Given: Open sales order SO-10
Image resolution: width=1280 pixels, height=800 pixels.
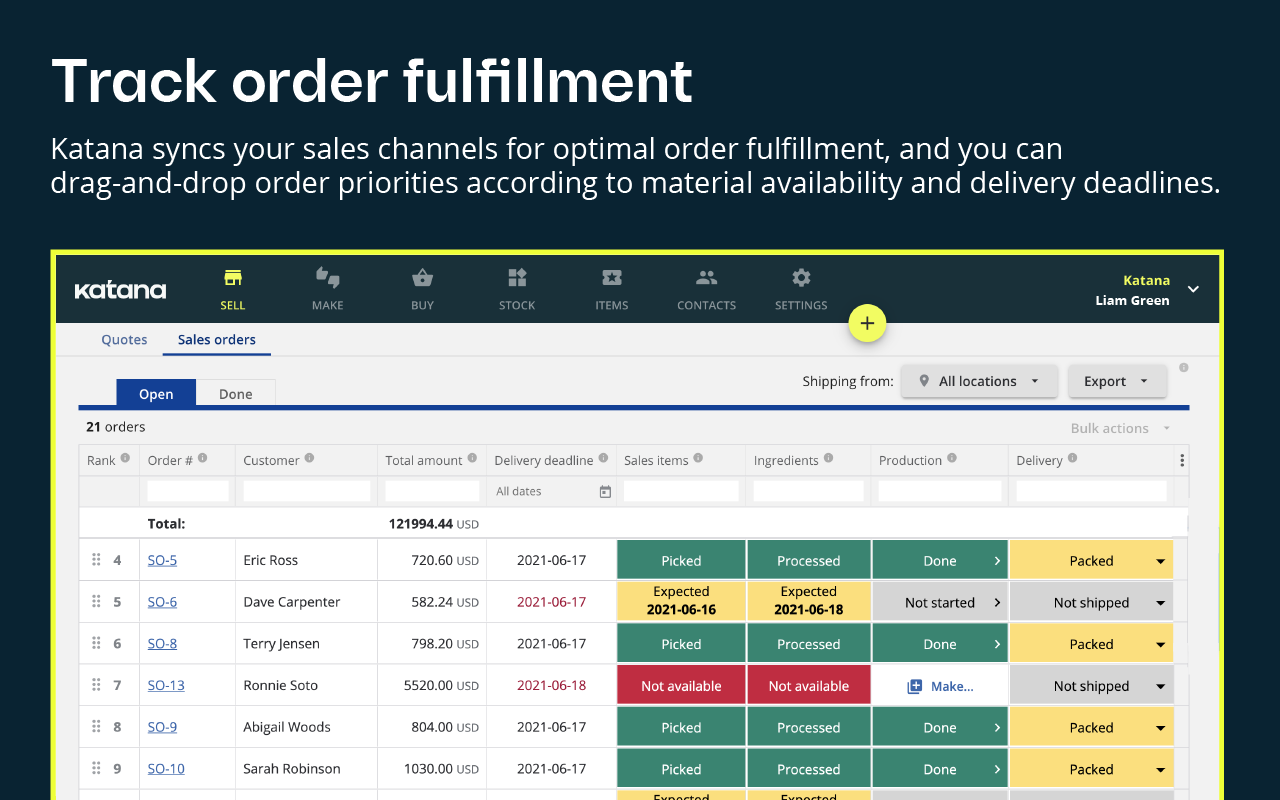Looking at the screenshot, I should [x=166, y=769].
